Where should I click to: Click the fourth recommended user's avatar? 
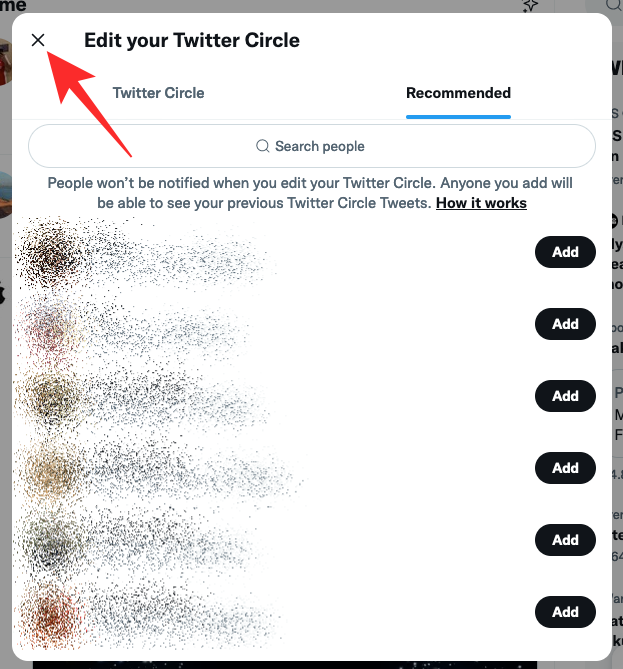tap(51, 468)
